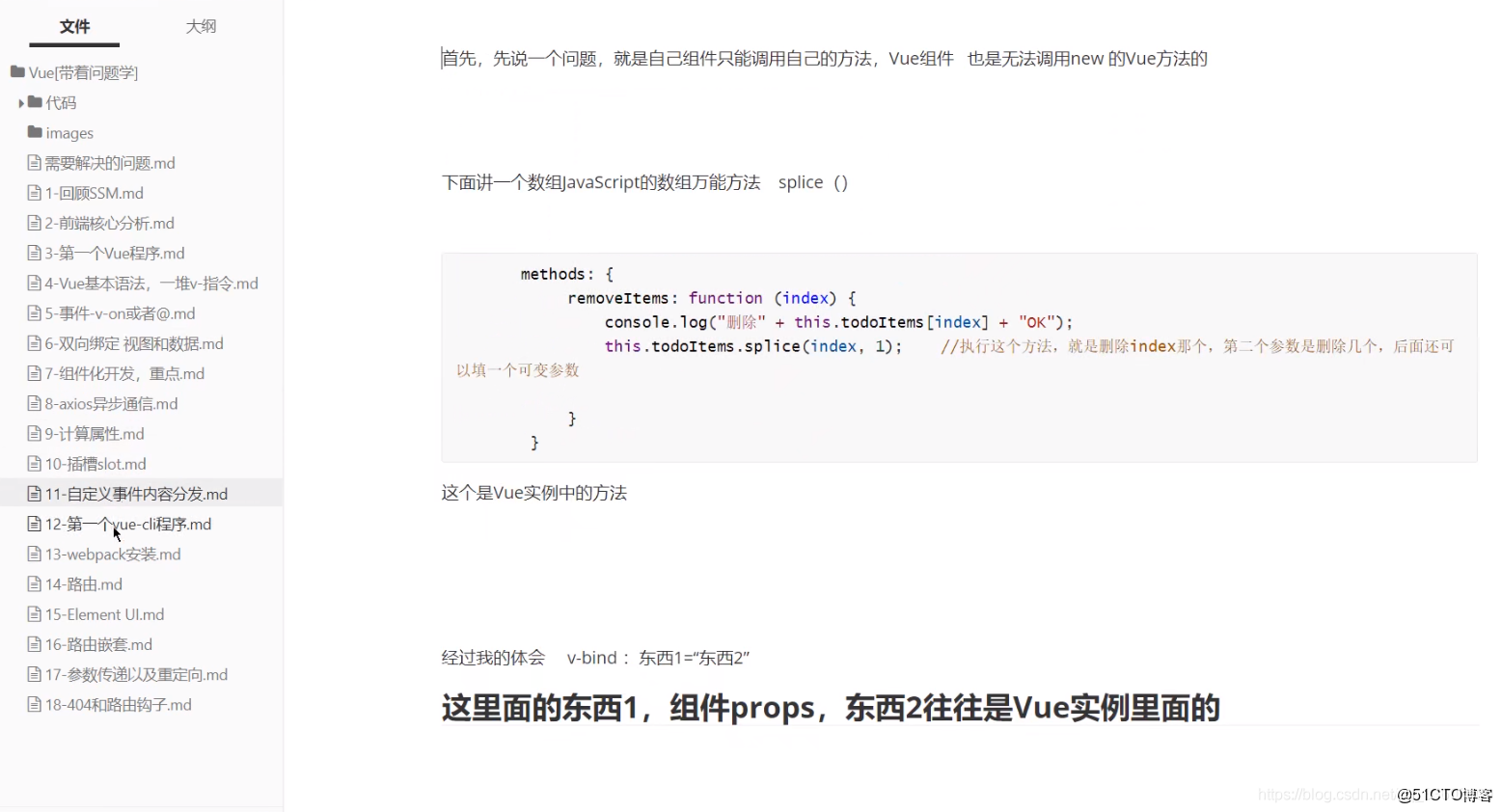The width and height of the screenshot is (1502, 812).
Task: Open 2-前端核心分析.md file
Action: tap(110, 223)
